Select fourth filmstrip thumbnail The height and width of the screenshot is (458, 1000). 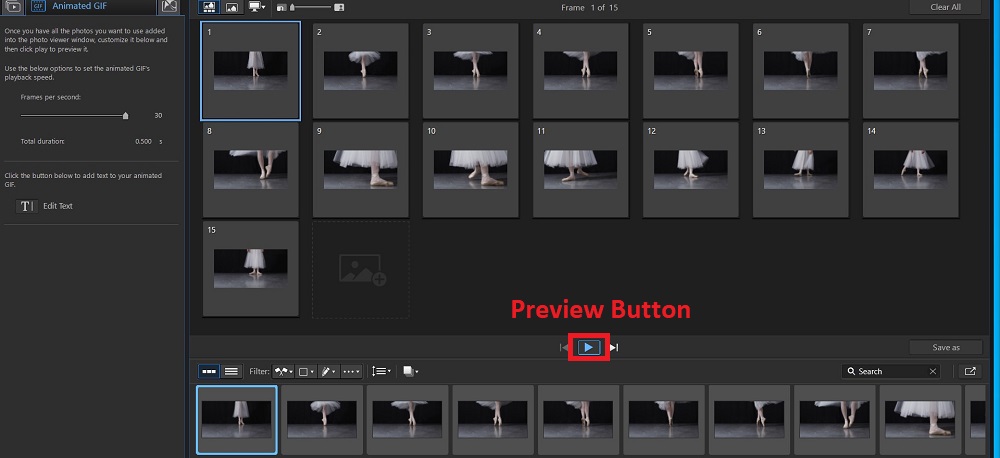tap(493, 420)
